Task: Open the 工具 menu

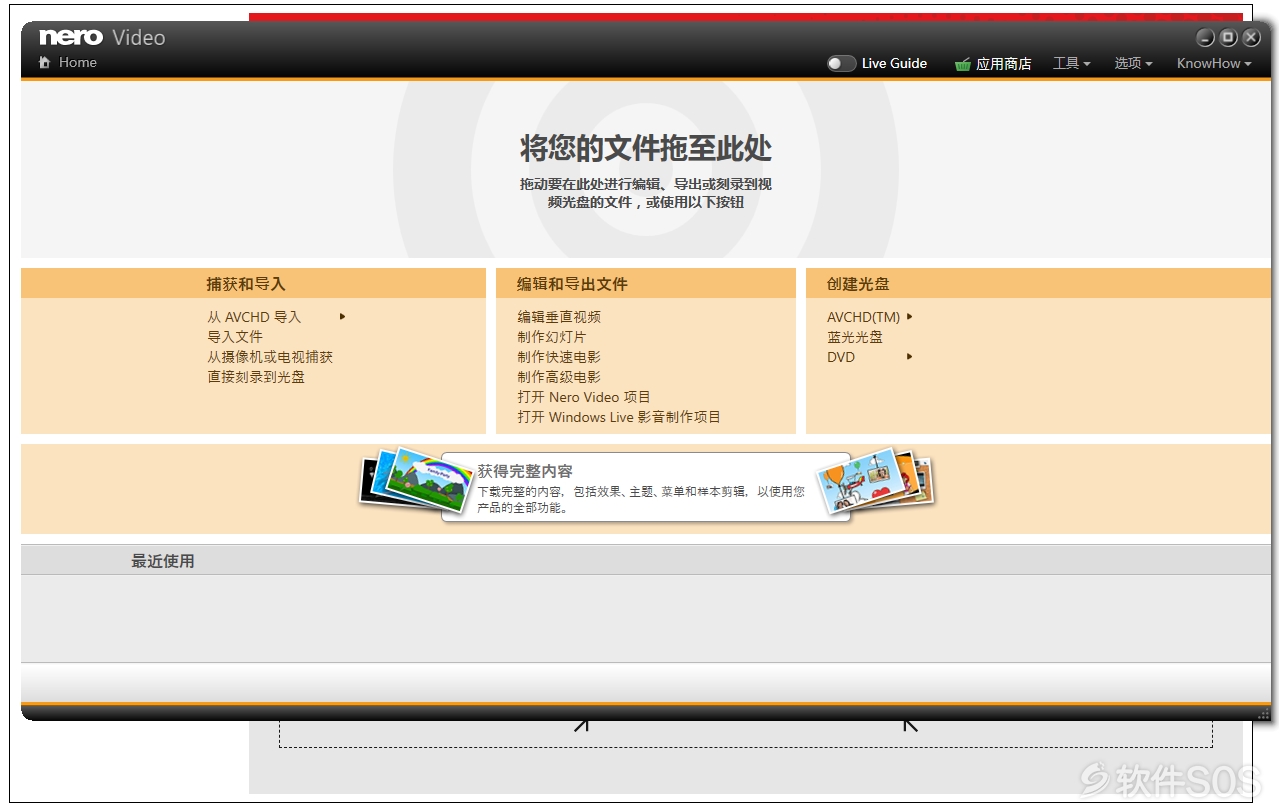Action: pos(1071,63)
